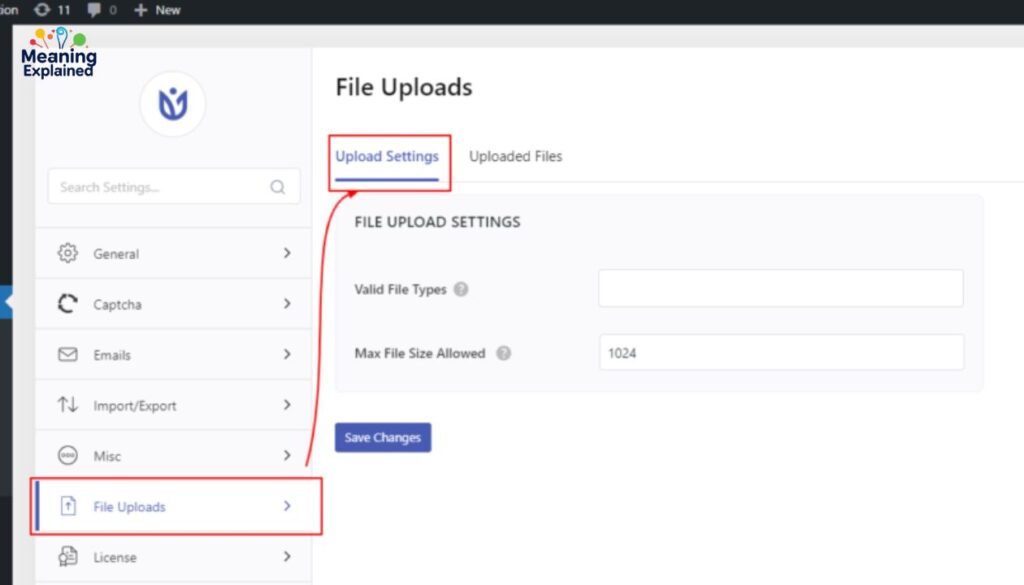The width and height of the screenshot is (1024, 585).
Task: Switch to the Uploaded Files tab
Action: (x=515, y=156)
